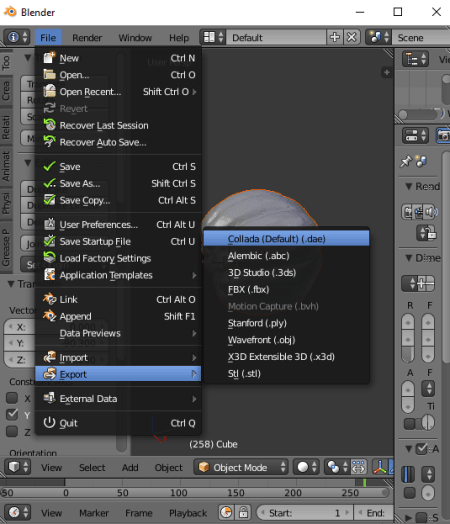This screenshot has width=450, height=524.
Task: Enable the X constraint axis checkbox
Action: (x=12, y=398)
